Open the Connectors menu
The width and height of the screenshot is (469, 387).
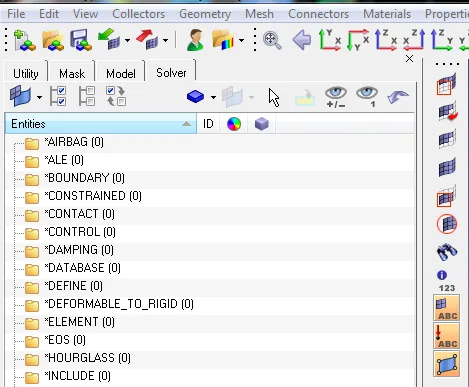[318, 14]
